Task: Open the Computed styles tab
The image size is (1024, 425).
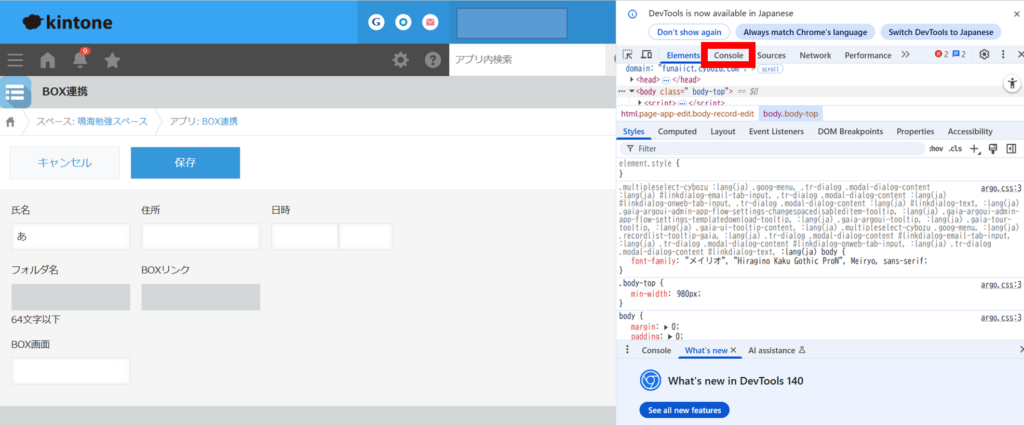Action: pos(677,131)
